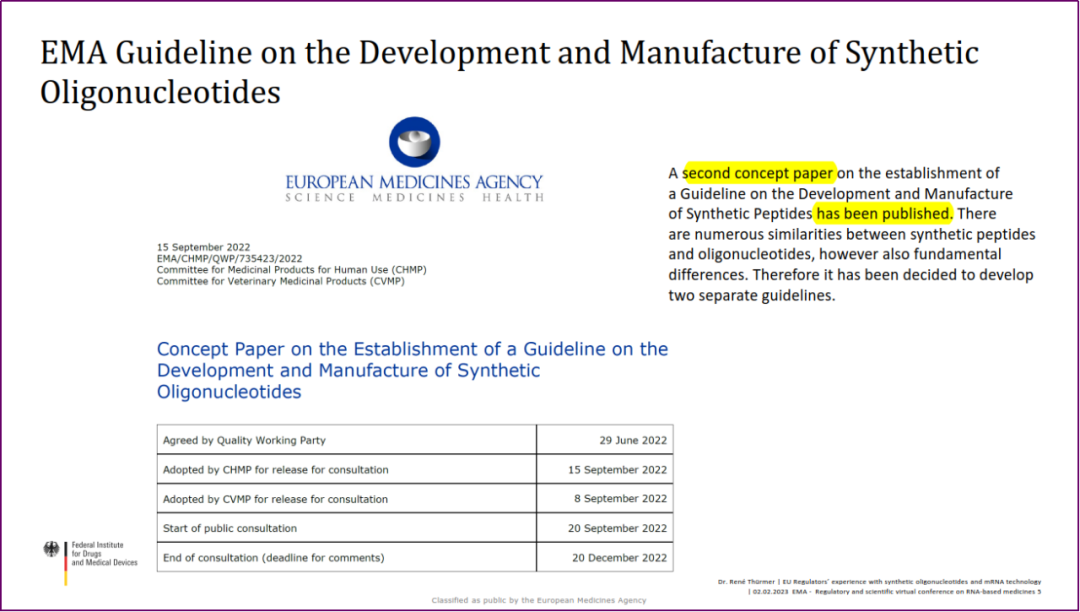Click 'Adopted by CHMP for release for consultation'
This screenshot has height=612, width=1080.
(x=346, y=469)
